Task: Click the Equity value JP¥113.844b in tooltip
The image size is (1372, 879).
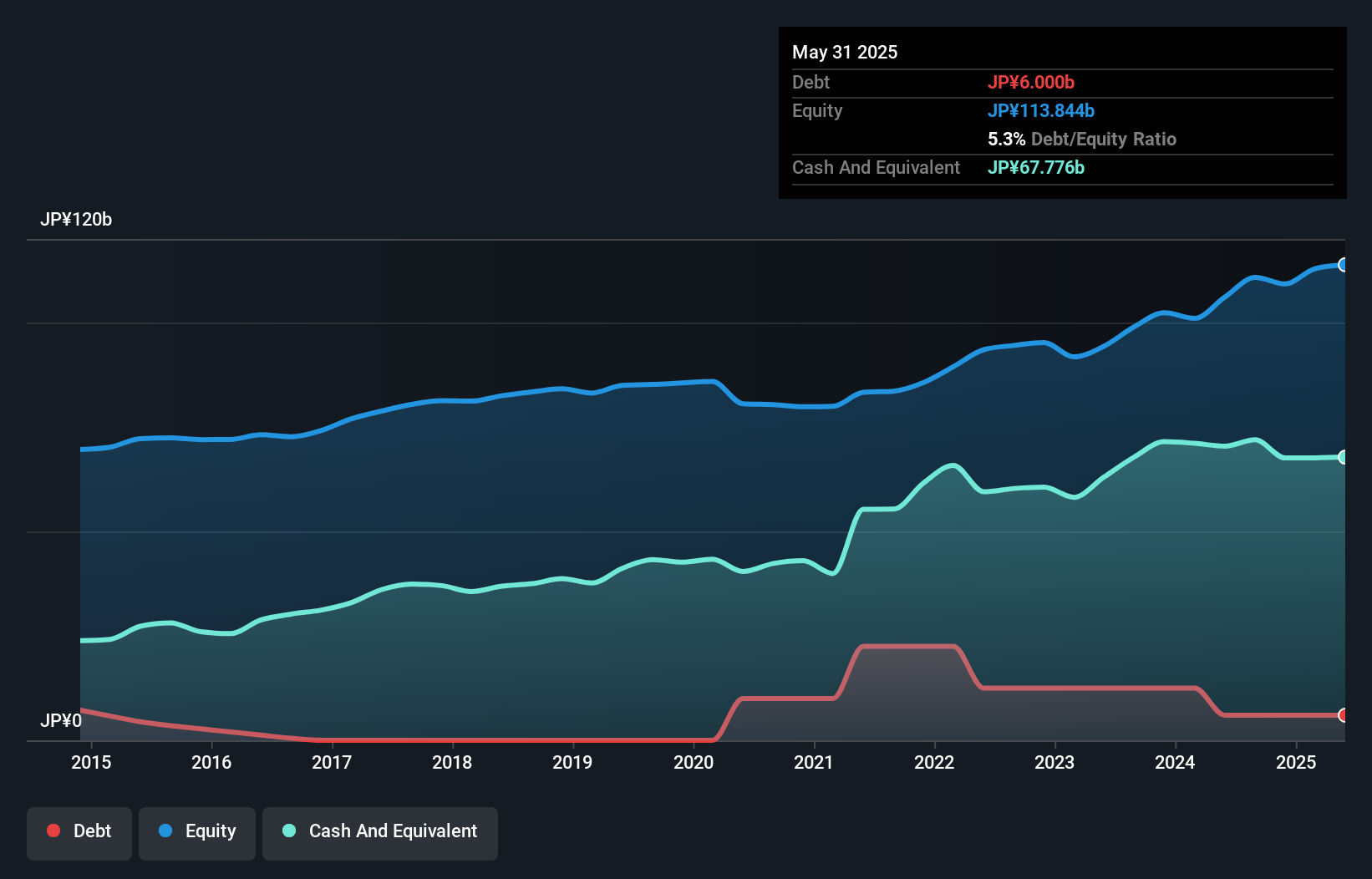Action: pyautogui.click(x=1041, y=110)
